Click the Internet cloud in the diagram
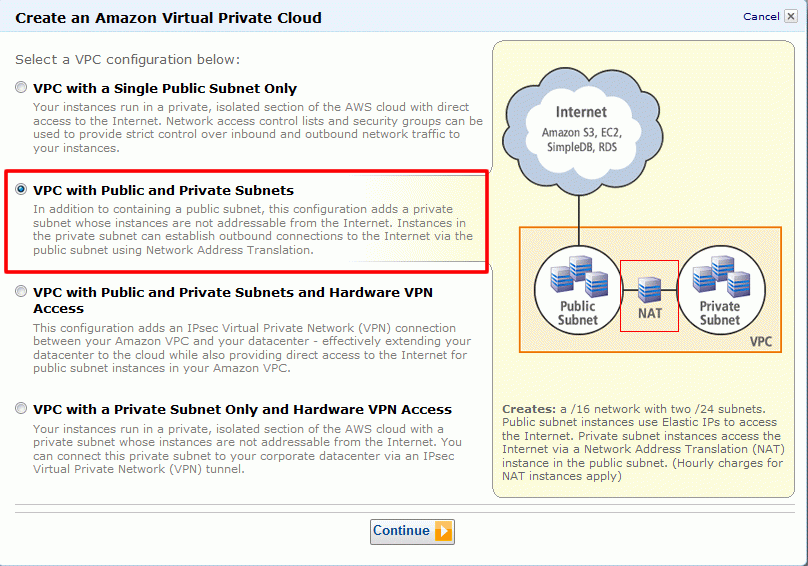This screenshot has width=808, height=566. coord(582,131)
